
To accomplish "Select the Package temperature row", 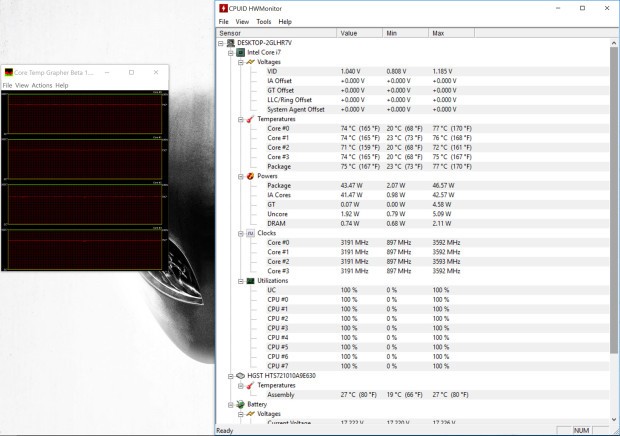I will tap(412, 166).
